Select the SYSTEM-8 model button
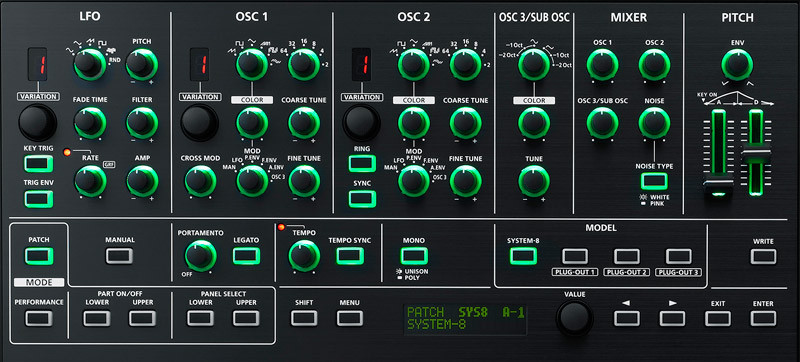 tap(523, 255)
